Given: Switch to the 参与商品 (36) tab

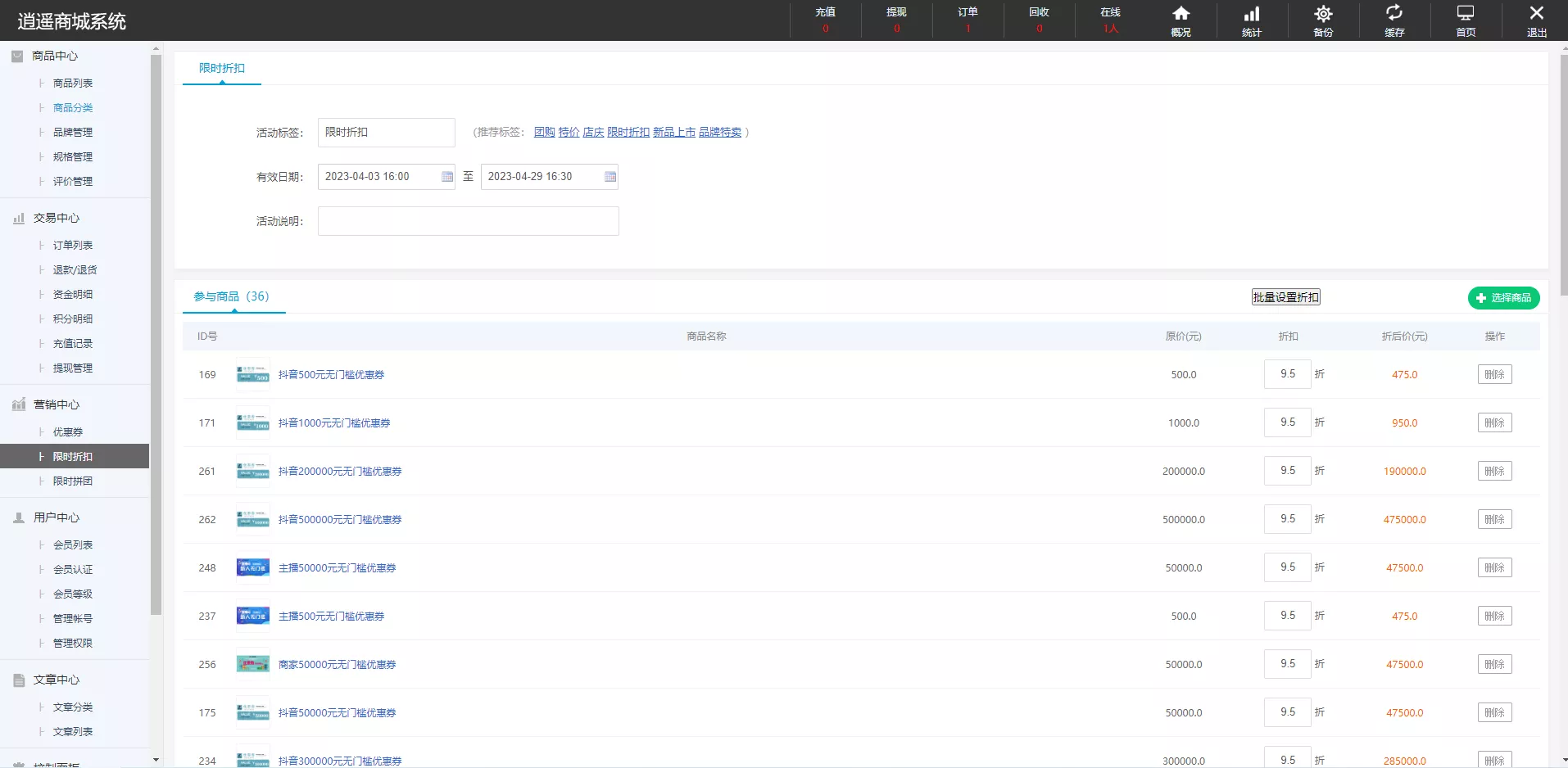Looking at the screenshot, I should (x=232, y=296).
